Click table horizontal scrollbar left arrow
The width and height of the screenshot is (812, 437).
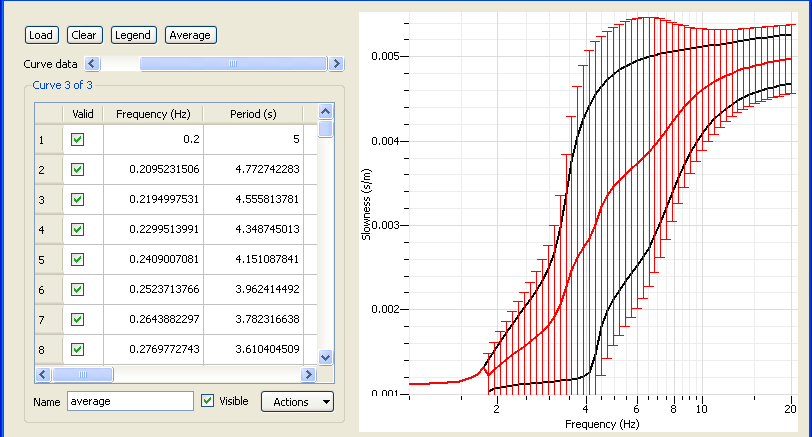(42, 374)
